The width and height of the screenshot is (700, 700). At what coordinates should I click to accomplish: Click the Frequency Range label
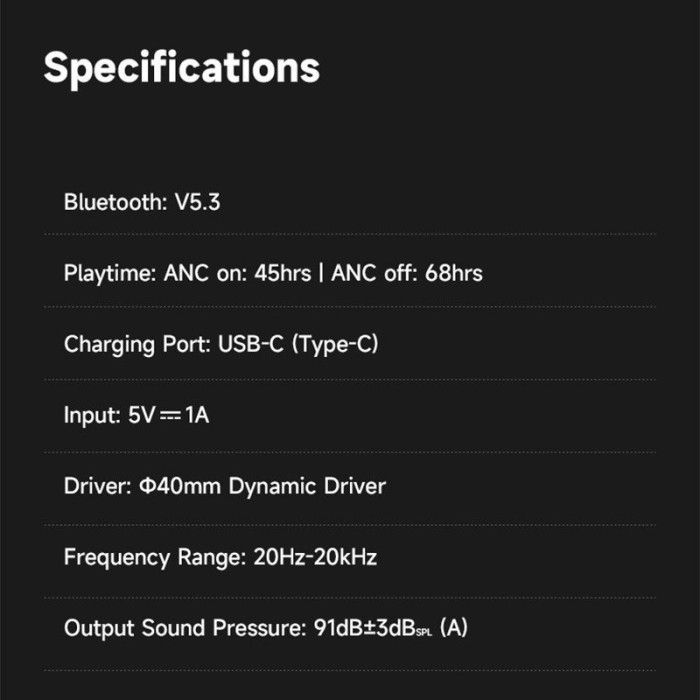(x=150, y=558)
